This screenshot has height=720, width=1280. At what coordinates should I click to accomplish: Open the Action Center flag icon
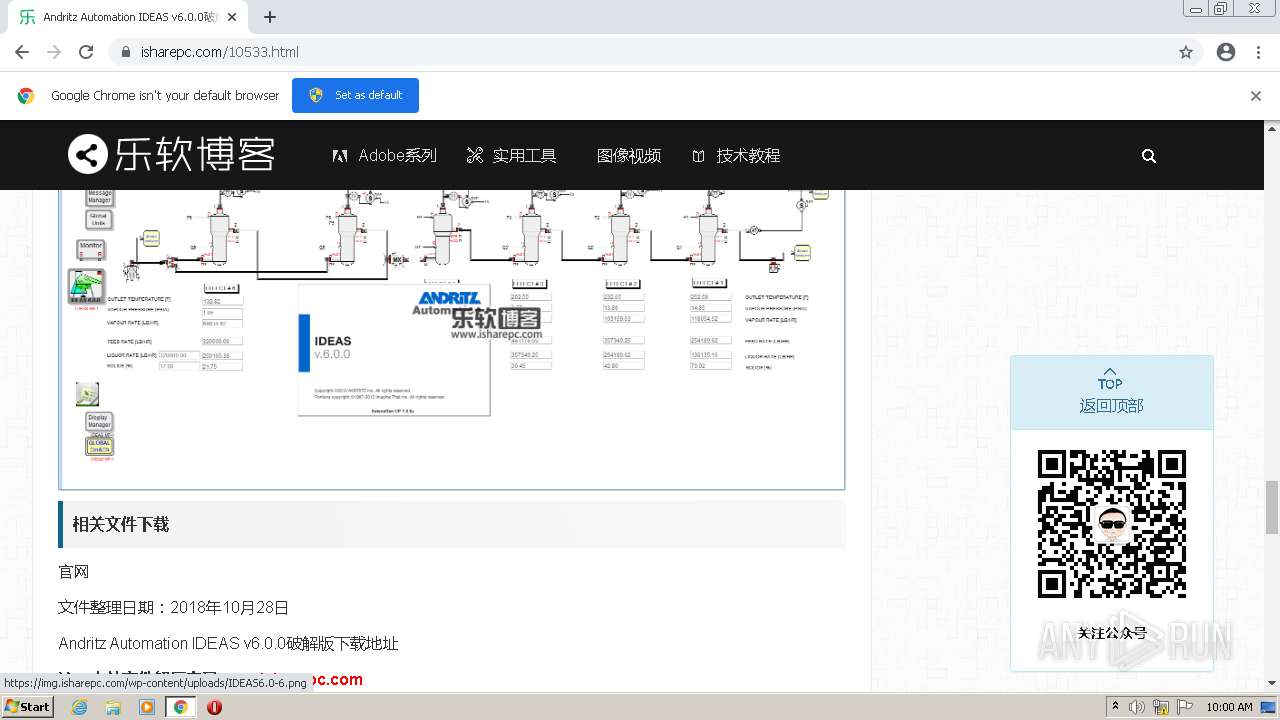(1184, 707)
